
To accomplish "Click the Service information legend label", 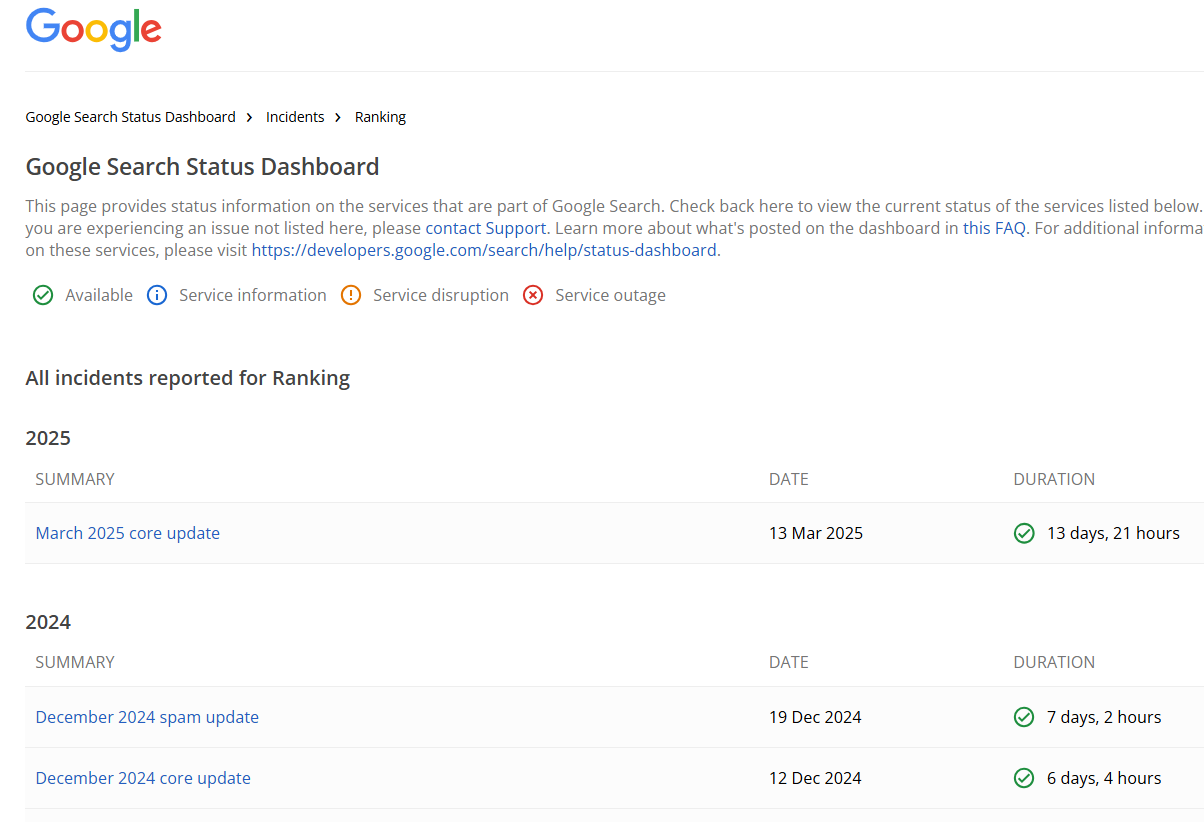I will point(253,295).
